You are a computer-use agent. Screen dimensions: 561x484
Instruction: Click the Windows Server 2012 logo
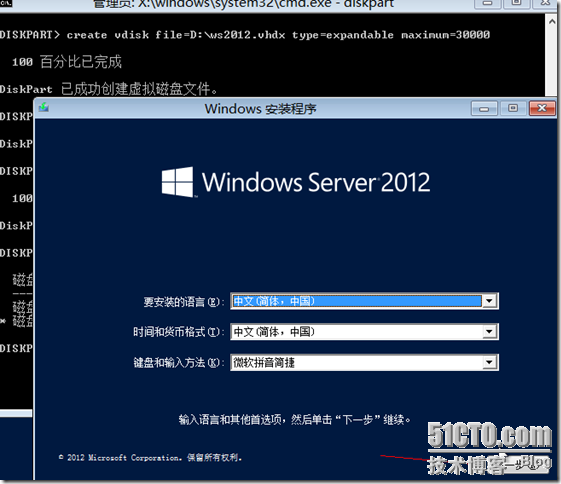pyautogui.click(x=296, y=182)
